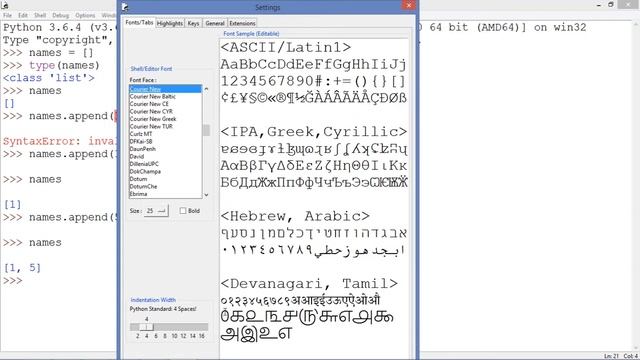Open the Edit menu in IDLE
640x360 pixels.
[x=23, y=16]
